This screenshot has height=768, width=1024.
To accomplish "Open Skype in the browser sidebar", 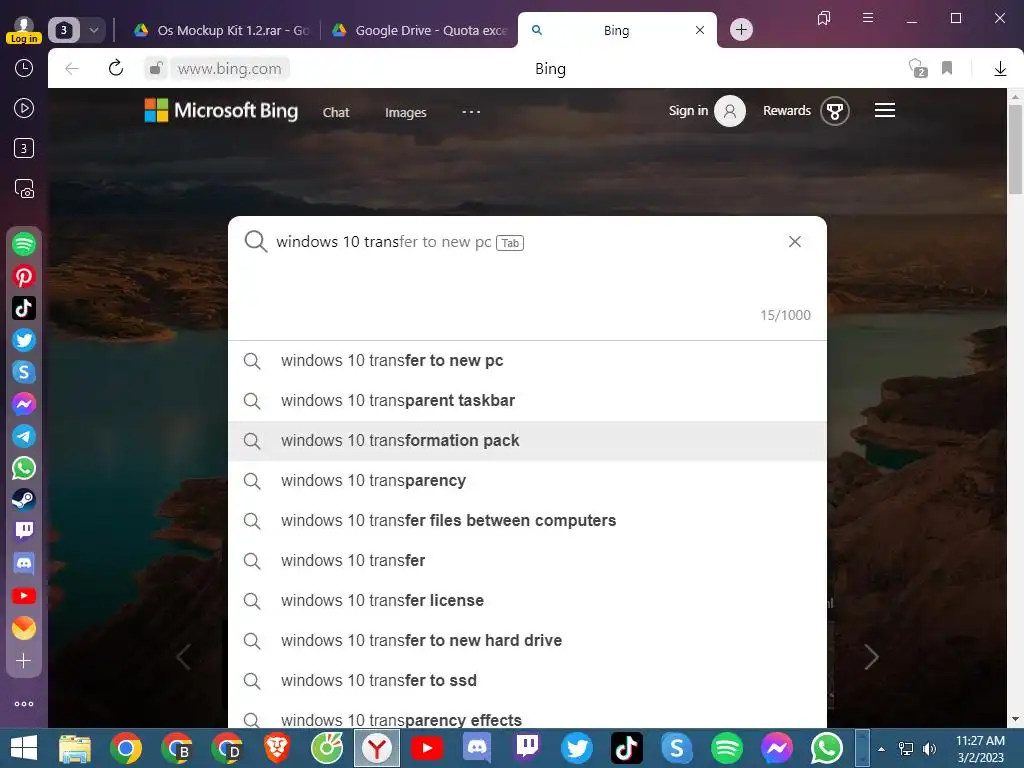I will (x=24, y=372).
